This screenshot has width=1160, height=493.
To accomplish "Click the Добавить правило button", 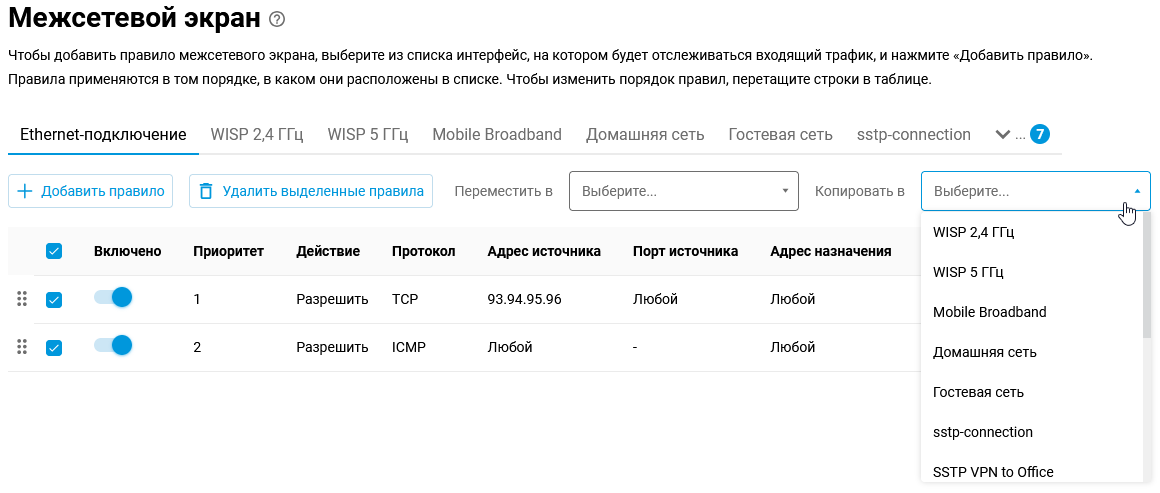I will (x=91, y=191).
